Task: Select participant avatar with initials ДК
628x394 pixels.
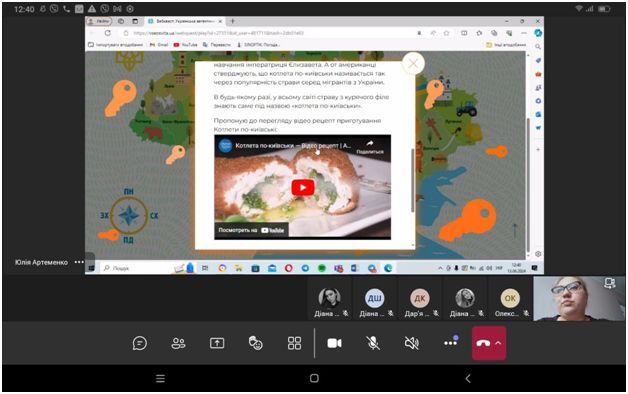Action: (x=420, y=298)
